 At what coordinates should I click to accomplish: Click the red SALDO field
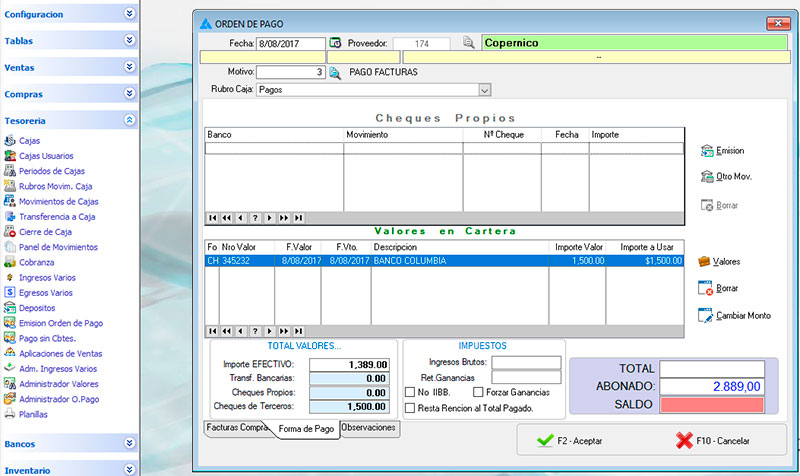[713, 403]
